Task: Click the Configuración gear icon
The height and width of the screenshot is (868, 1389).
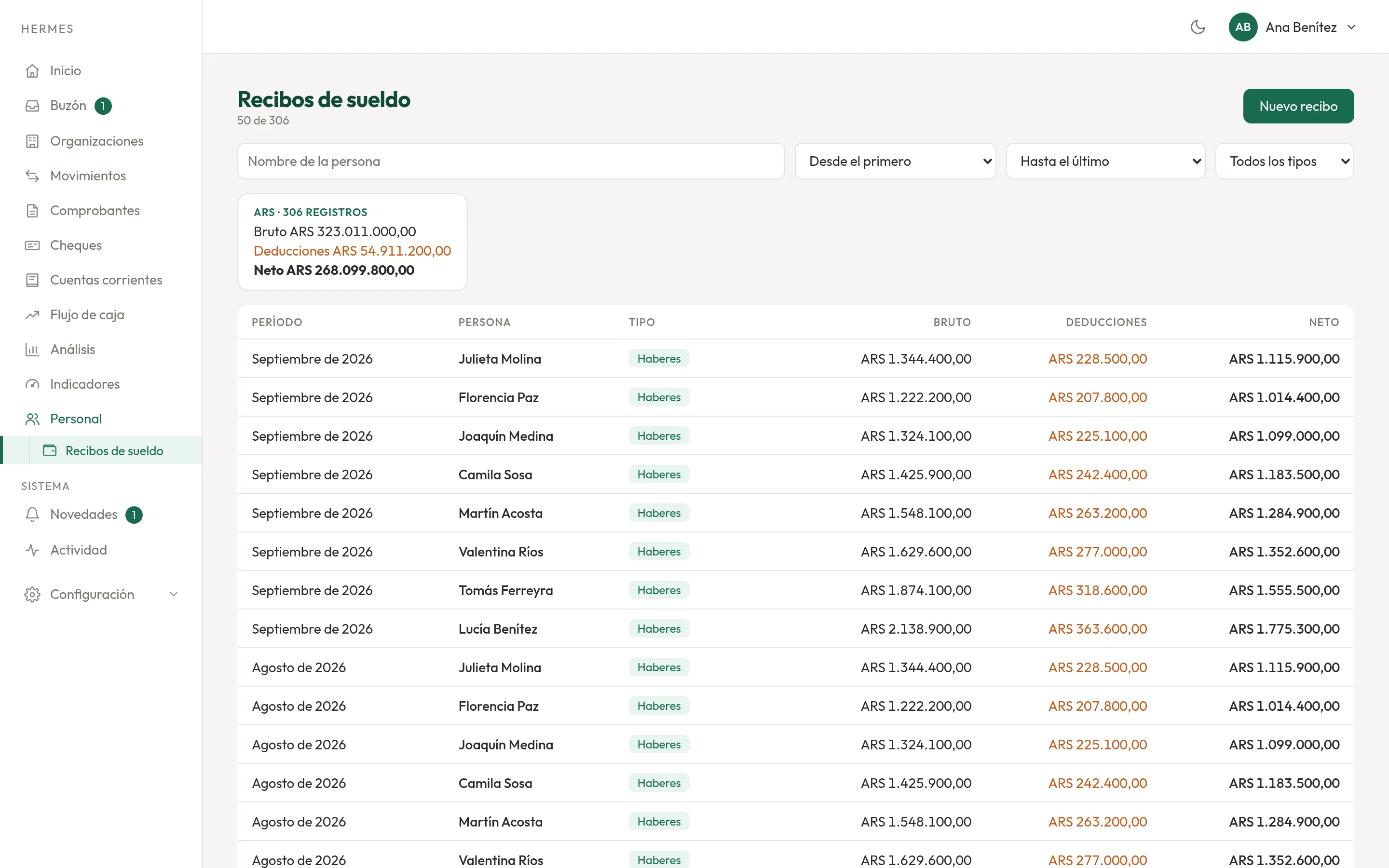Action: [32, 594]
